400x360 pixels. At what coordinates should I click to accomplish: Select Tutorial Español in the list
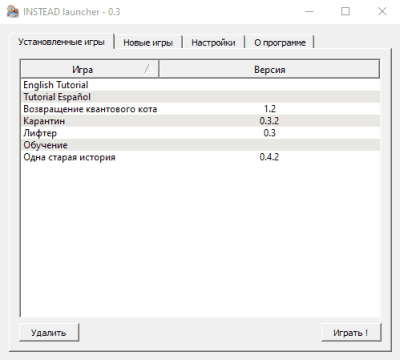[x=200, y=97]
